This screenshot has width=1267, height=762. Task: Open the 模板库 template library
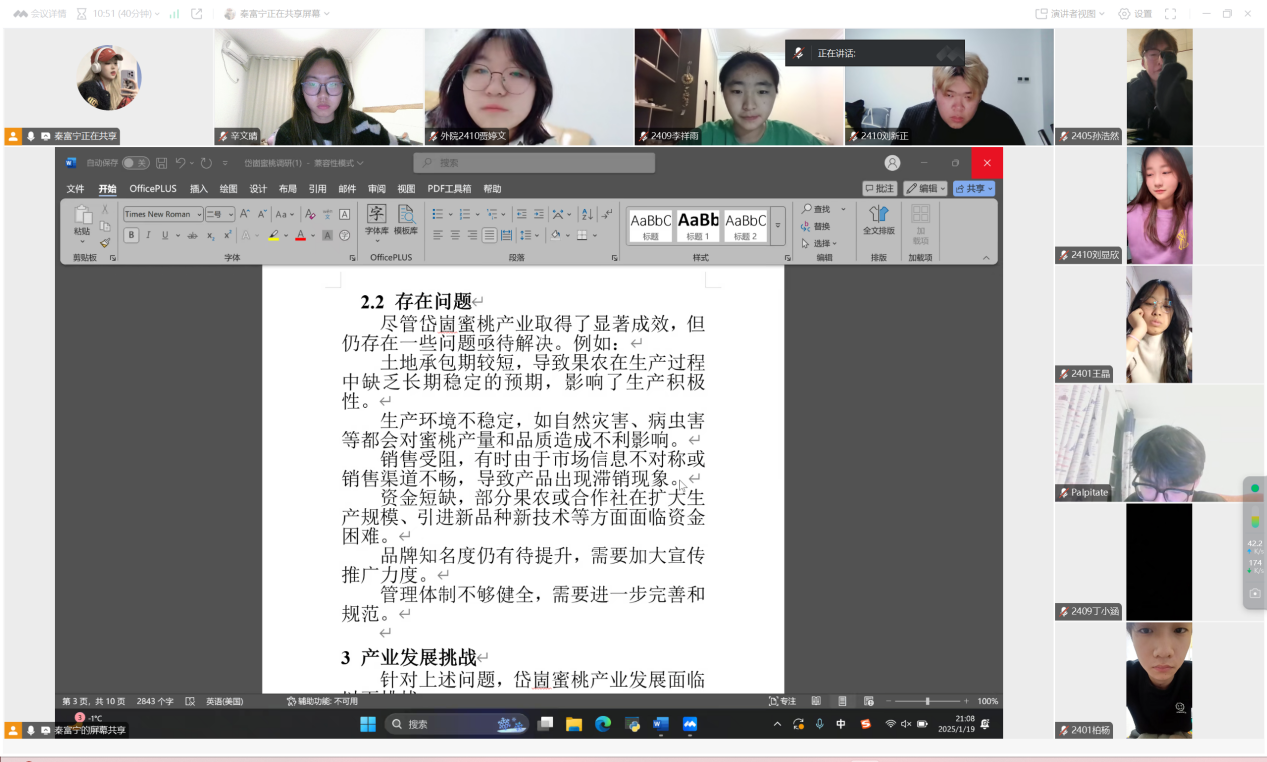tap(405, 220)
